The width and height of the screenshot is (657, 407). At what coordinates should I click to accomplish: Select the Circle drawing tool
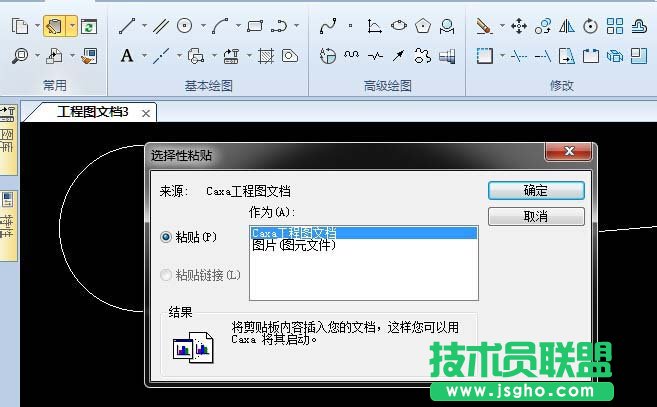click(x=184, y=26)
